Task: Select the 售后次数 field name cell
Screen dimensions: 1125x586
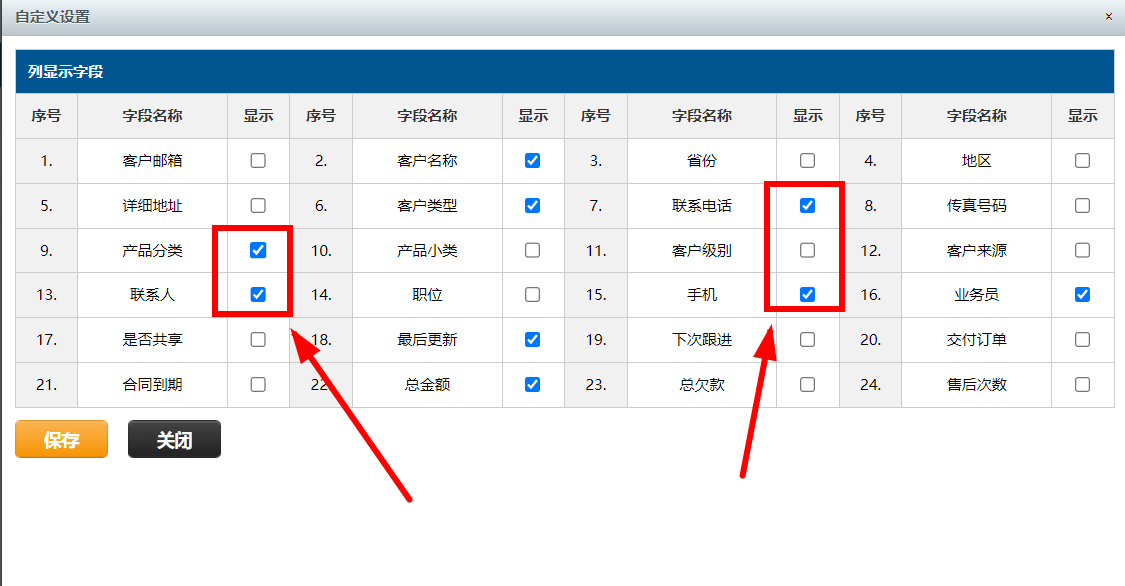Action: 976,385
